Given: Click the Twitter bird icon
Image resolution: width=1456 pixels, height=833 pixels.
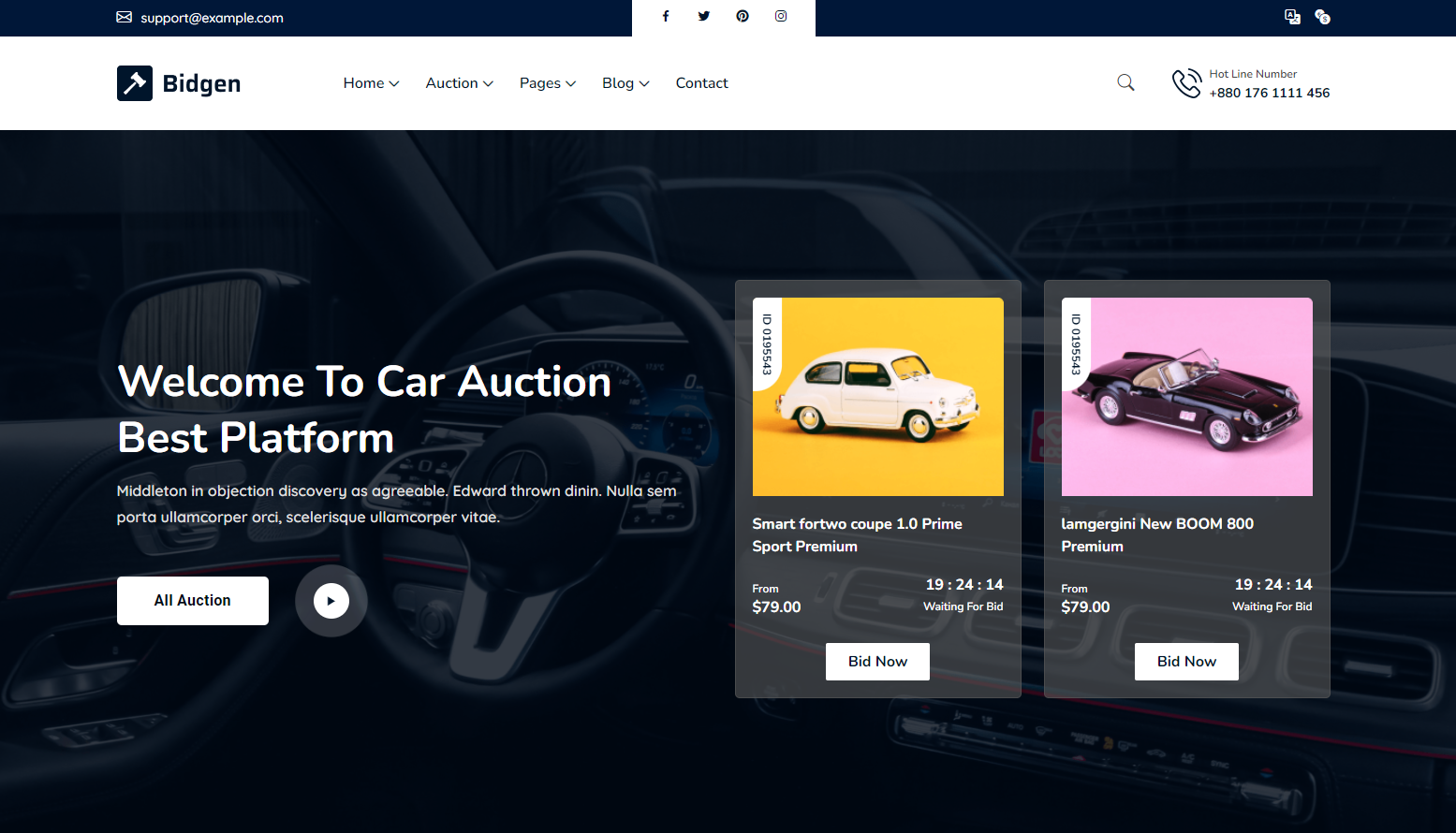Looking at the screenshot, I should [x=704, y=16].
